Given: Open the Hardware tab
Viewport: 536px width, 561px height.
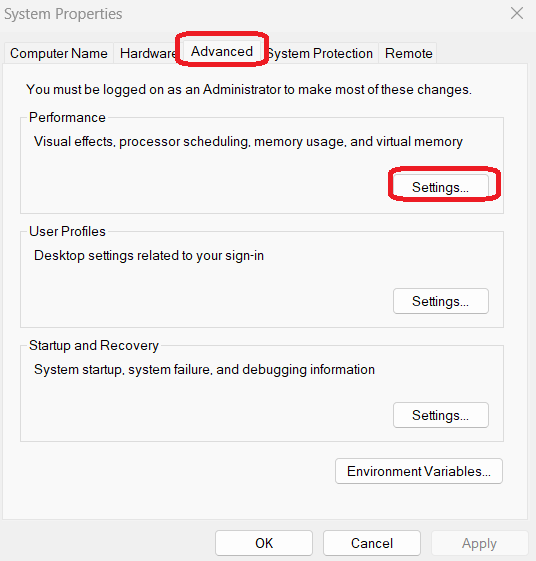Looking at the screenshot, I should 147,53.
